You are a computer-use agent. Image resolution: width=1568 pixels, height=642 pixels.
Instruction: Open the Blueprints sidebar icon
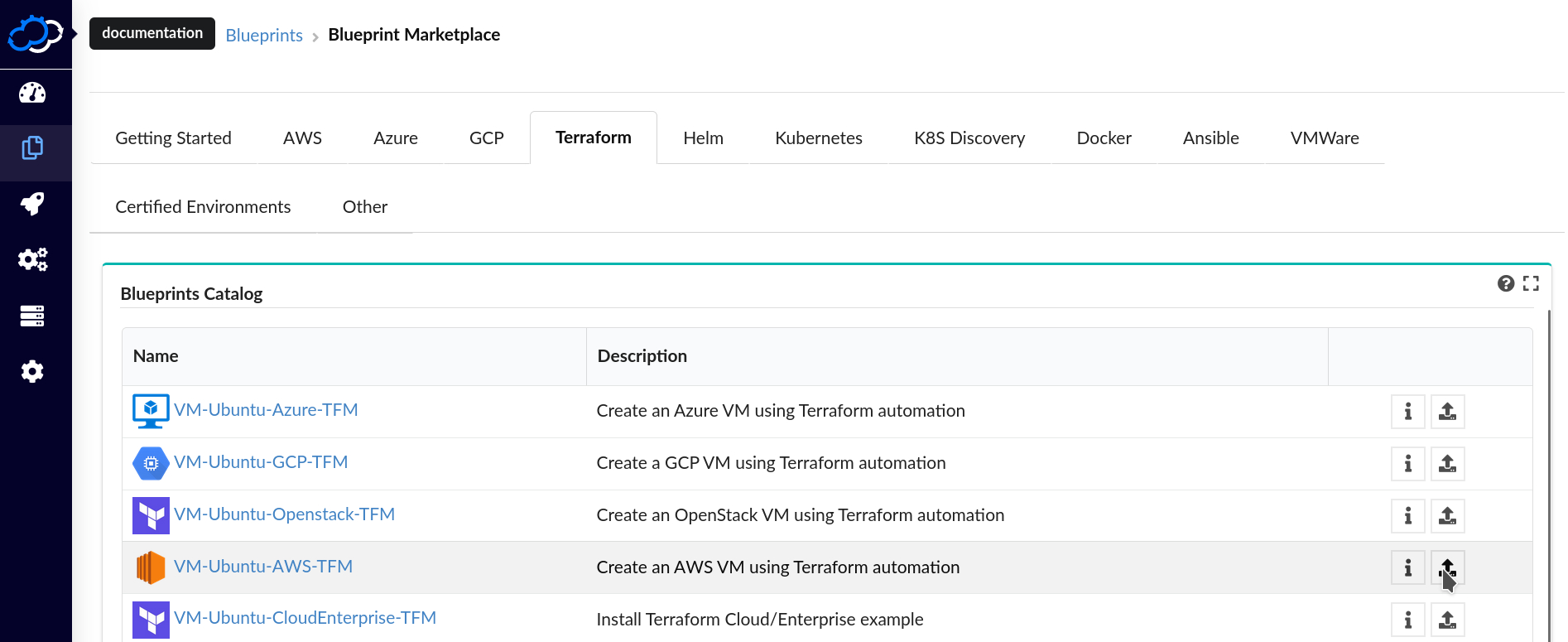coord(32,148)
